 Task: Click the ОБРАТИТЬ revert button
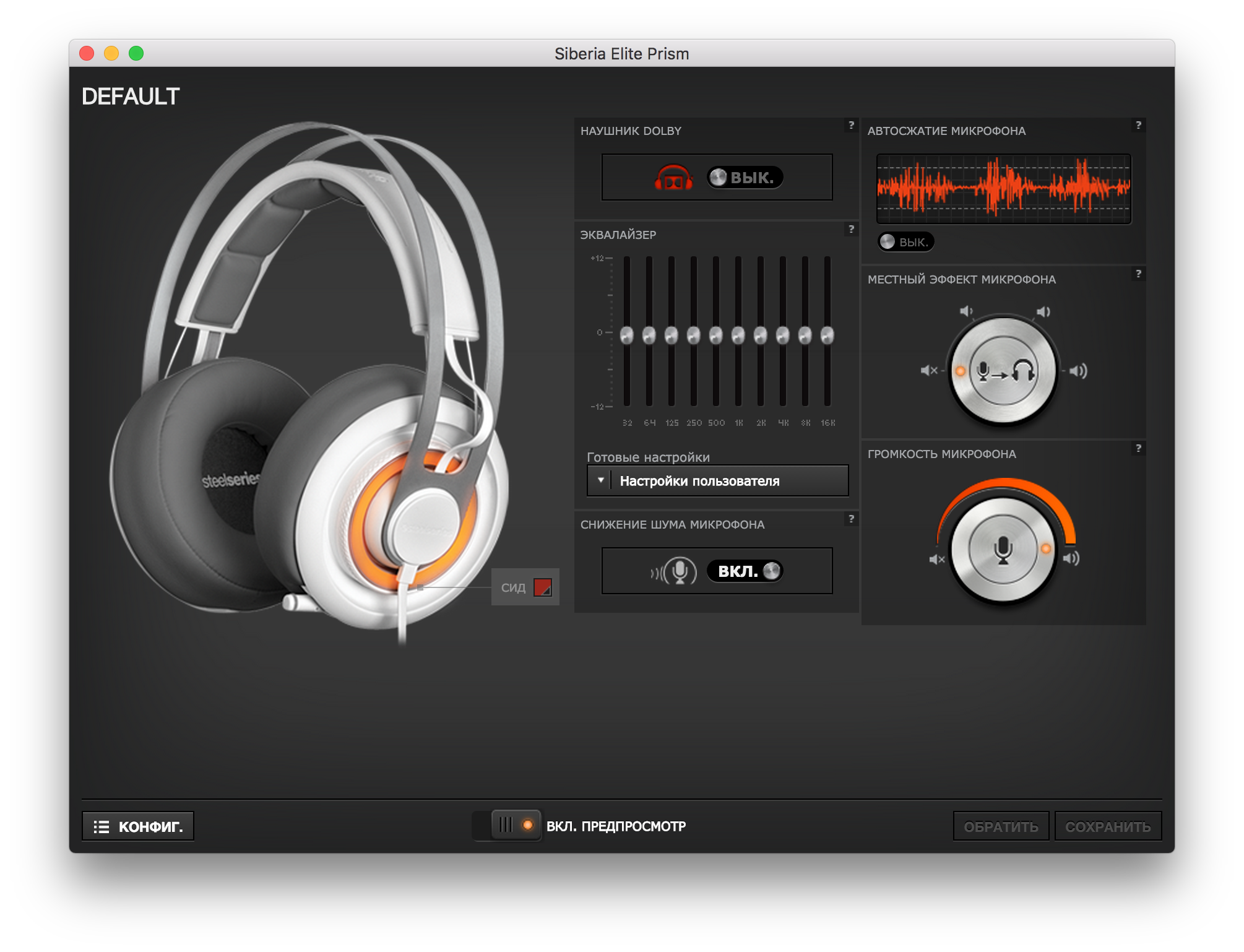[1001, 826]
